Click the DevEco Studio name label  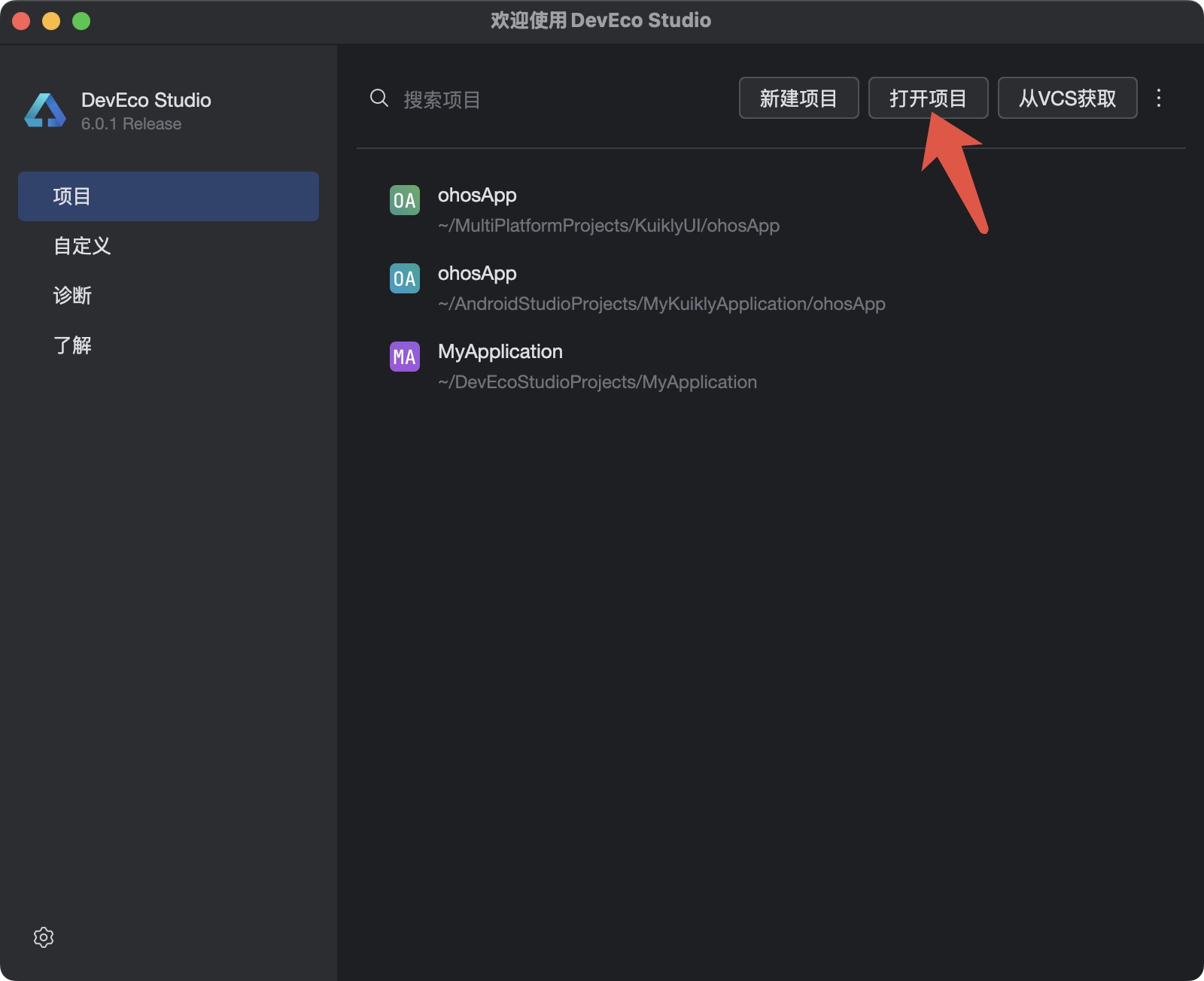pos(146,100)
